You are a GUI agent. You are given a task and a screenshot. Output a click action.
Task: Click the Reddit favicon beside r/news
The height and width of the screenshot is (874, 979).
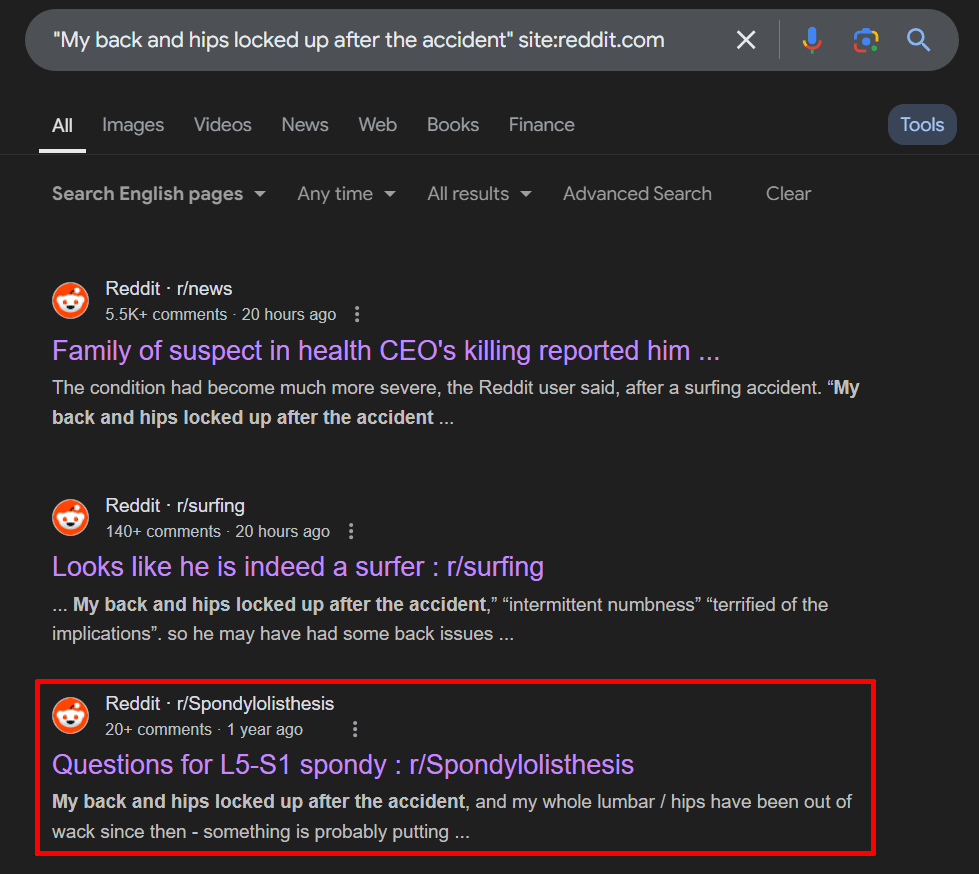click(70, 300)
